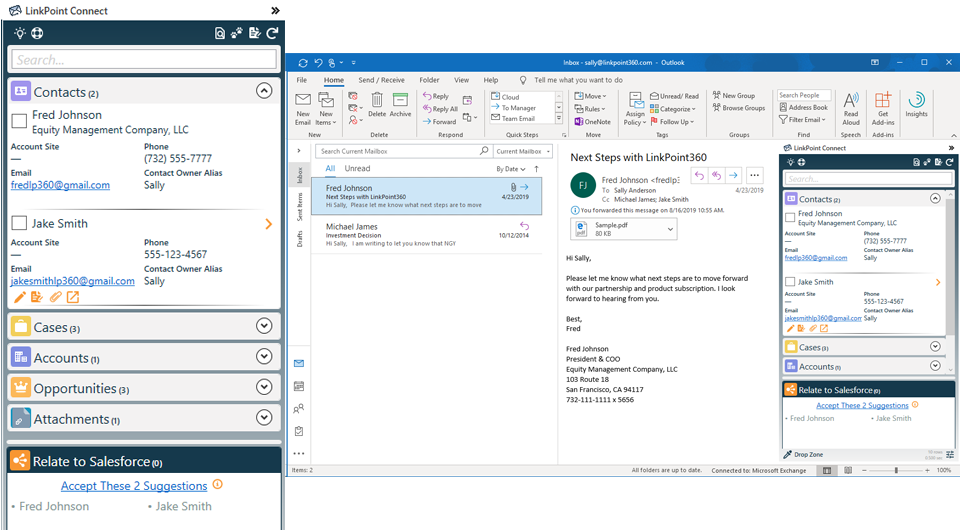The image size is (960, 530).
Task: Open Current Mailbox dropdown in Outlook search
Action: tap(522, 151)
